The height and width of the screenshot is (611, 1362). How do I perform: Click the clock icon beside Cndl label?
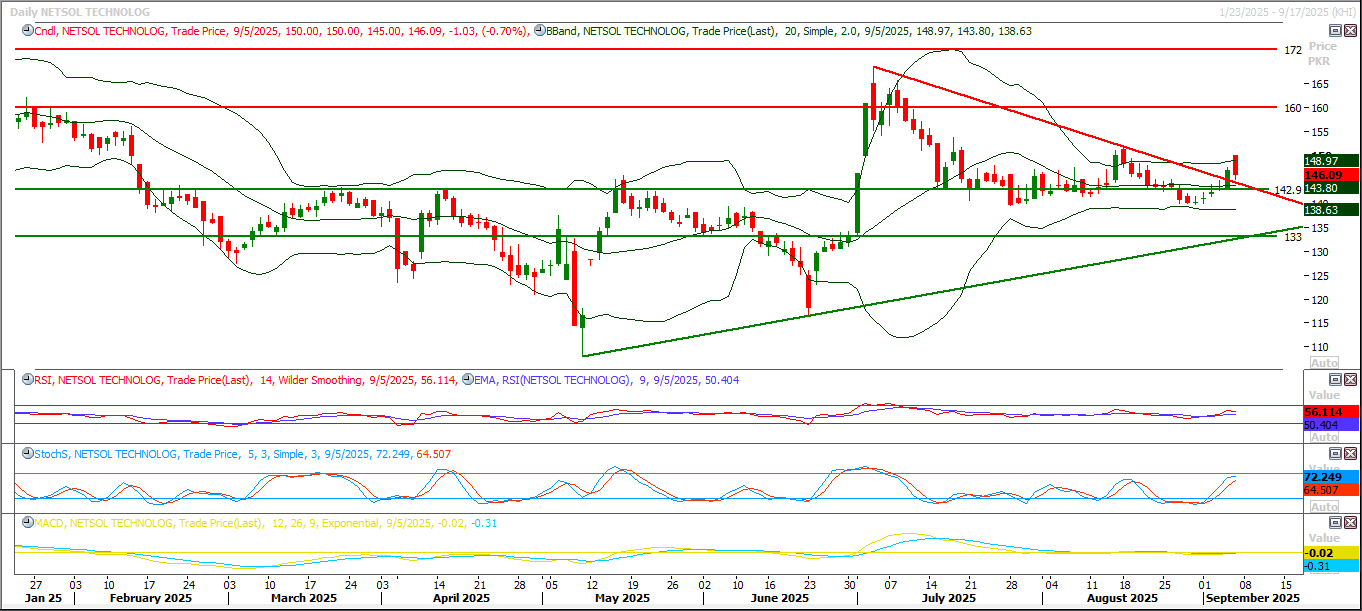pos(27,32)
